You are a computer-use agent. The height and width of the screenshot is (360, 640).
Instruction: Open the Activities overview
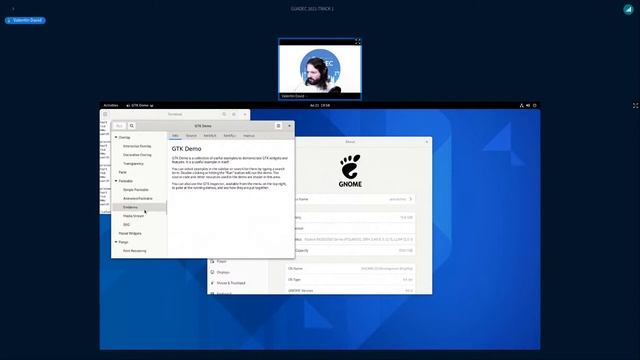(111, 105)
